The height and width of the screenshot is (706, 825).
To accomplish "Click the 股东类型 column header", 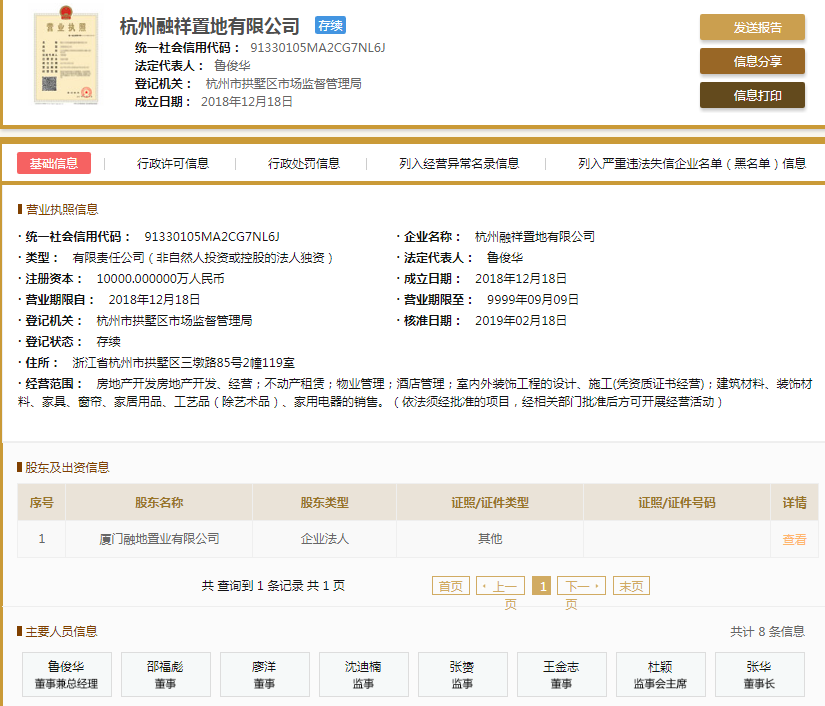I will coord(324,502).
